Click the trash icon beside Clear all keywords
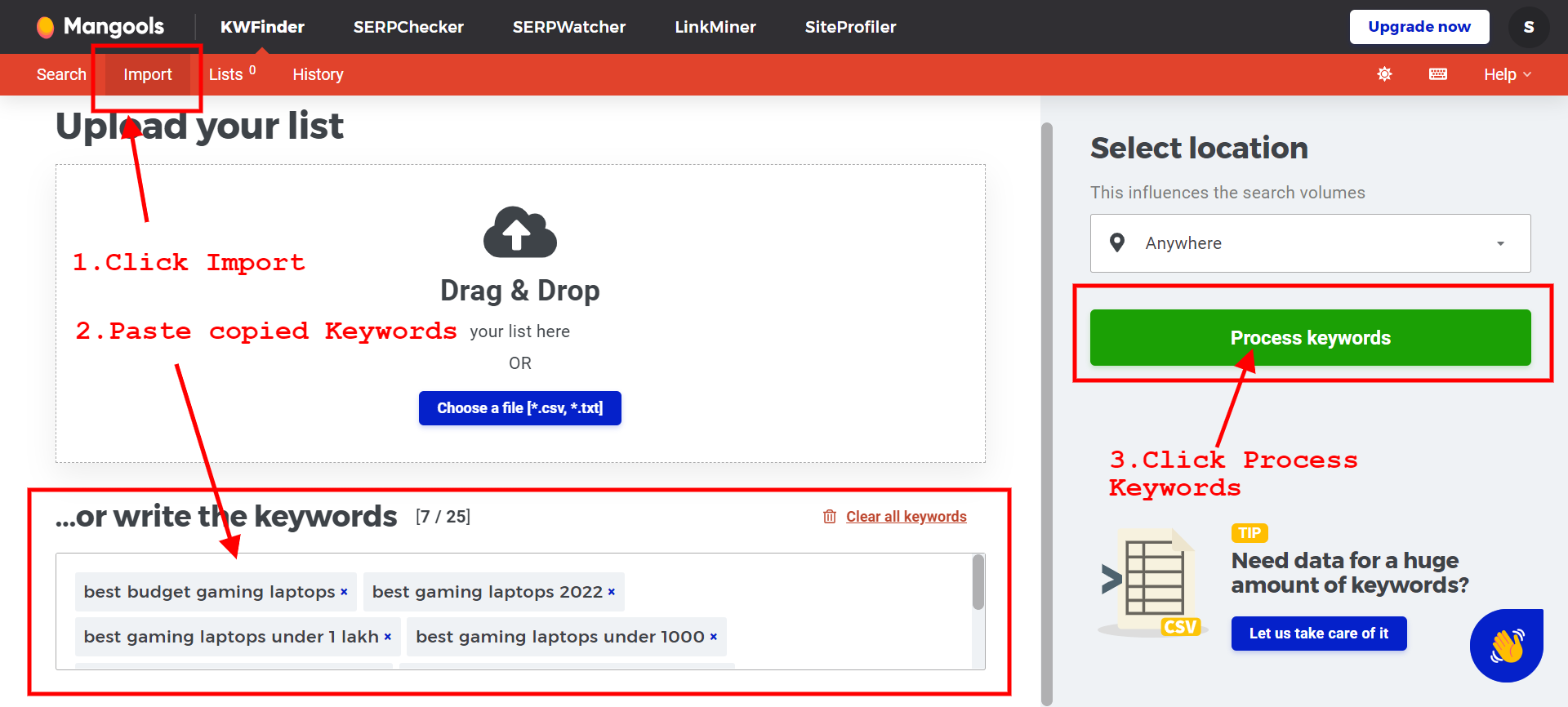This screenshot has height=707, width=1568. coord(830,517)
